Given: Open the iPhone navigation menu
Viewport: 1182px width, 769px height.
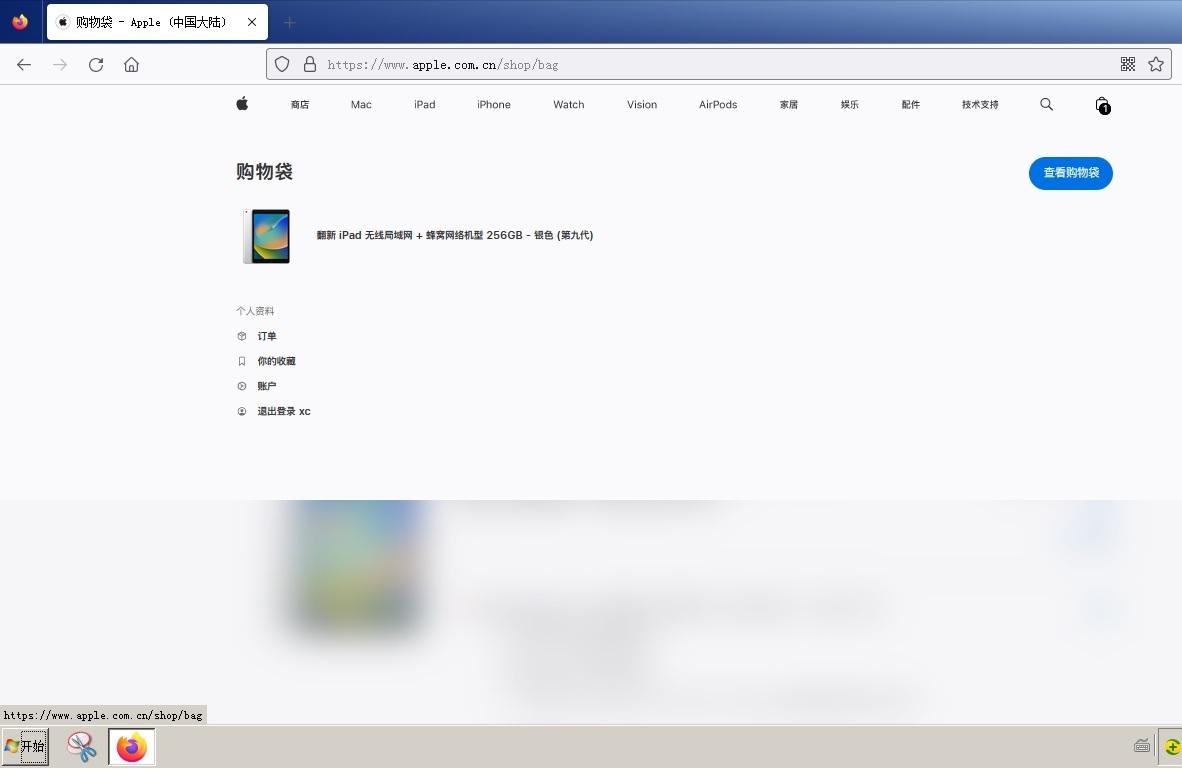Looking at the screenshot, I should pyautogui.click(x=494, y=105).
